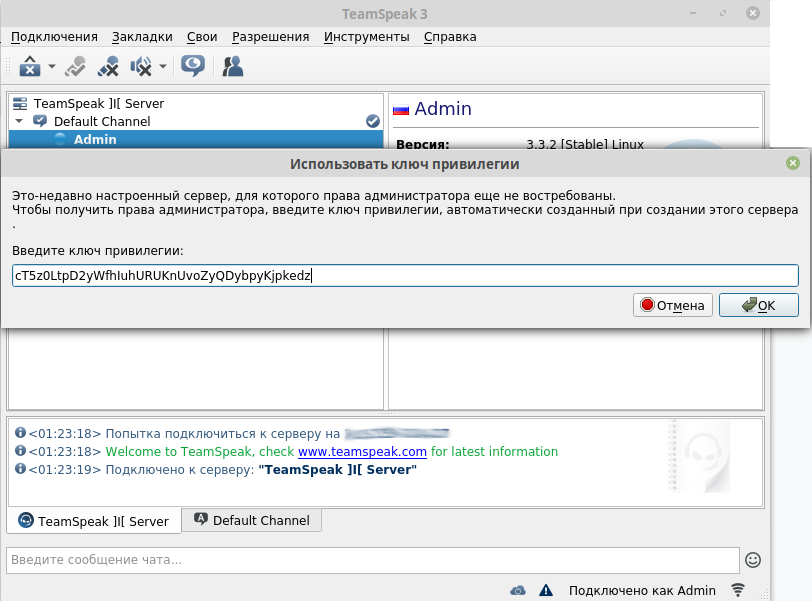Image resolution: width=812 pixels, height=601 pixels.
Task: Select Default Channel in the tree
Action: [x=102, y=122]
